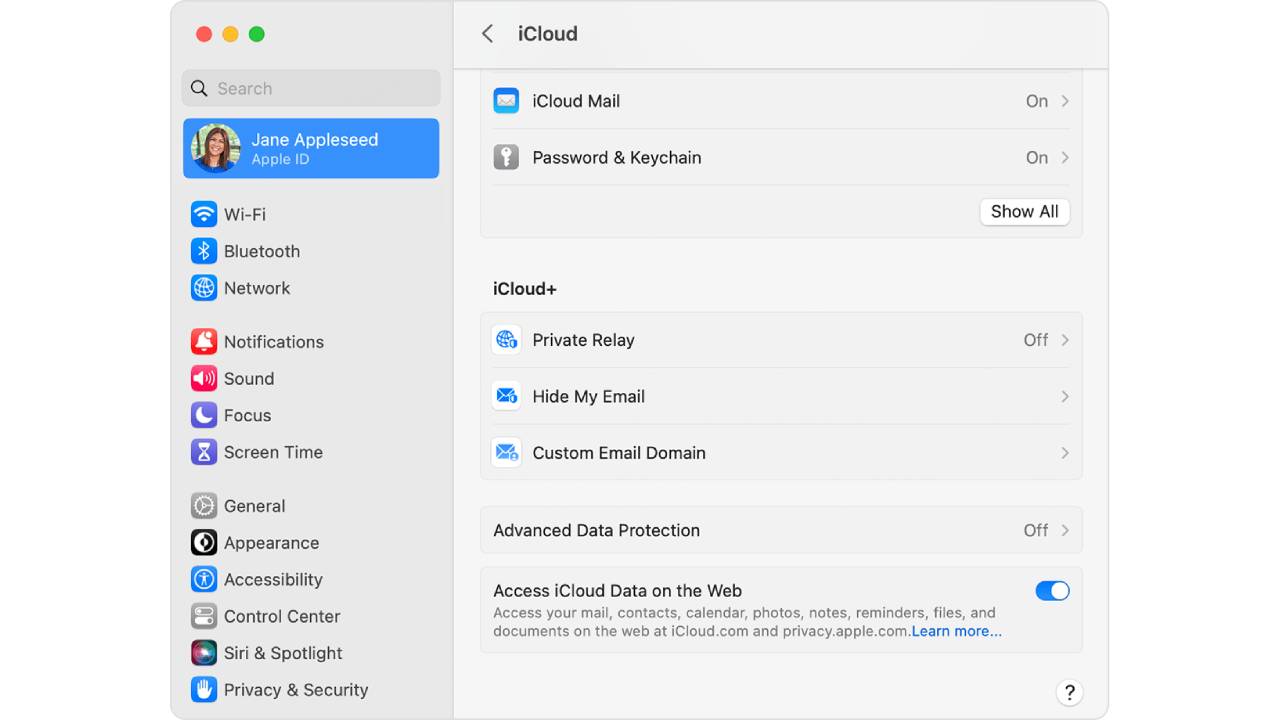
Task: Click Password & Keychain On status
Action: point(1037,157)
